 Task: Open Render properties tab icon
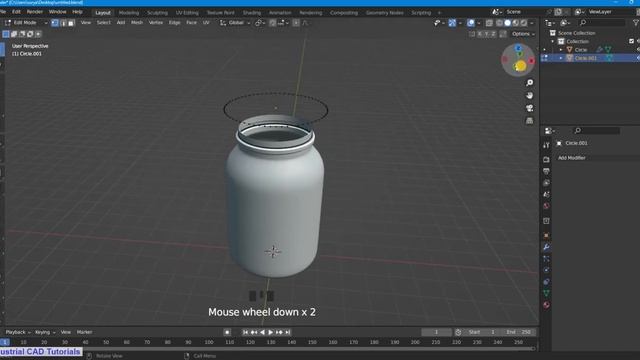(x=546, y=160)
